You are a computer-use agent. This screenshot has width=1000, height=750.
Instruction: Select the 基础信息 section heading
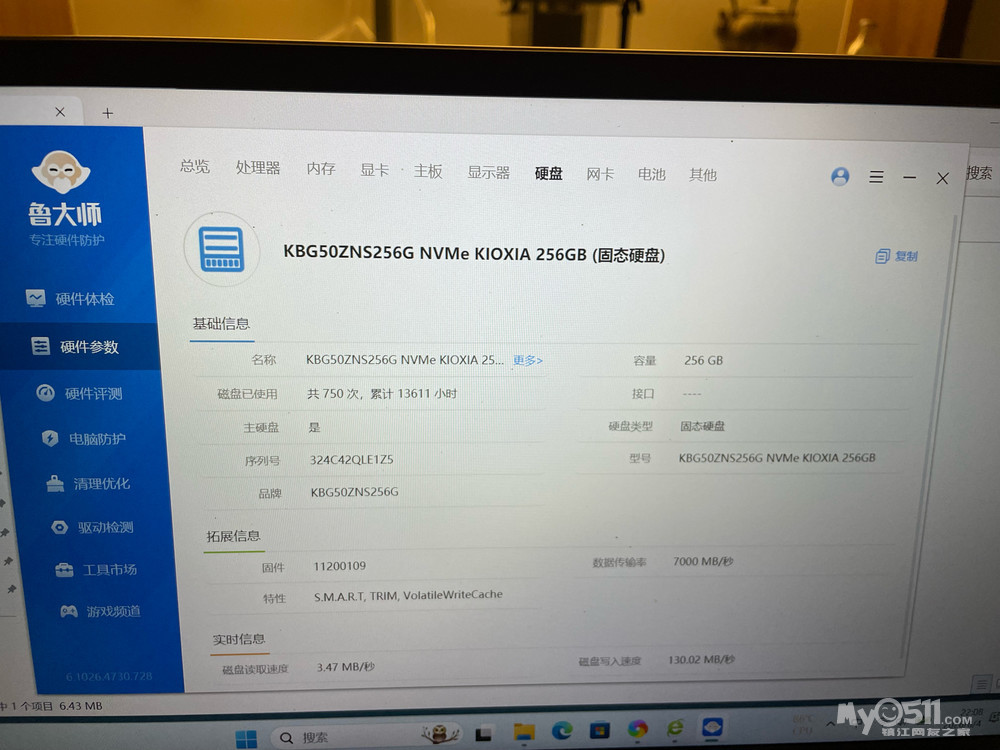pos(221,324)
